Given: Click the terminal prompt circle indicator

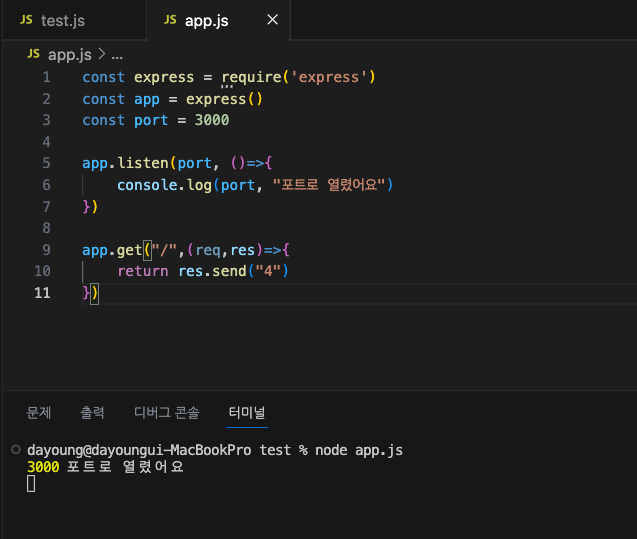Looking at the screenshot, I should coord(16,450).
